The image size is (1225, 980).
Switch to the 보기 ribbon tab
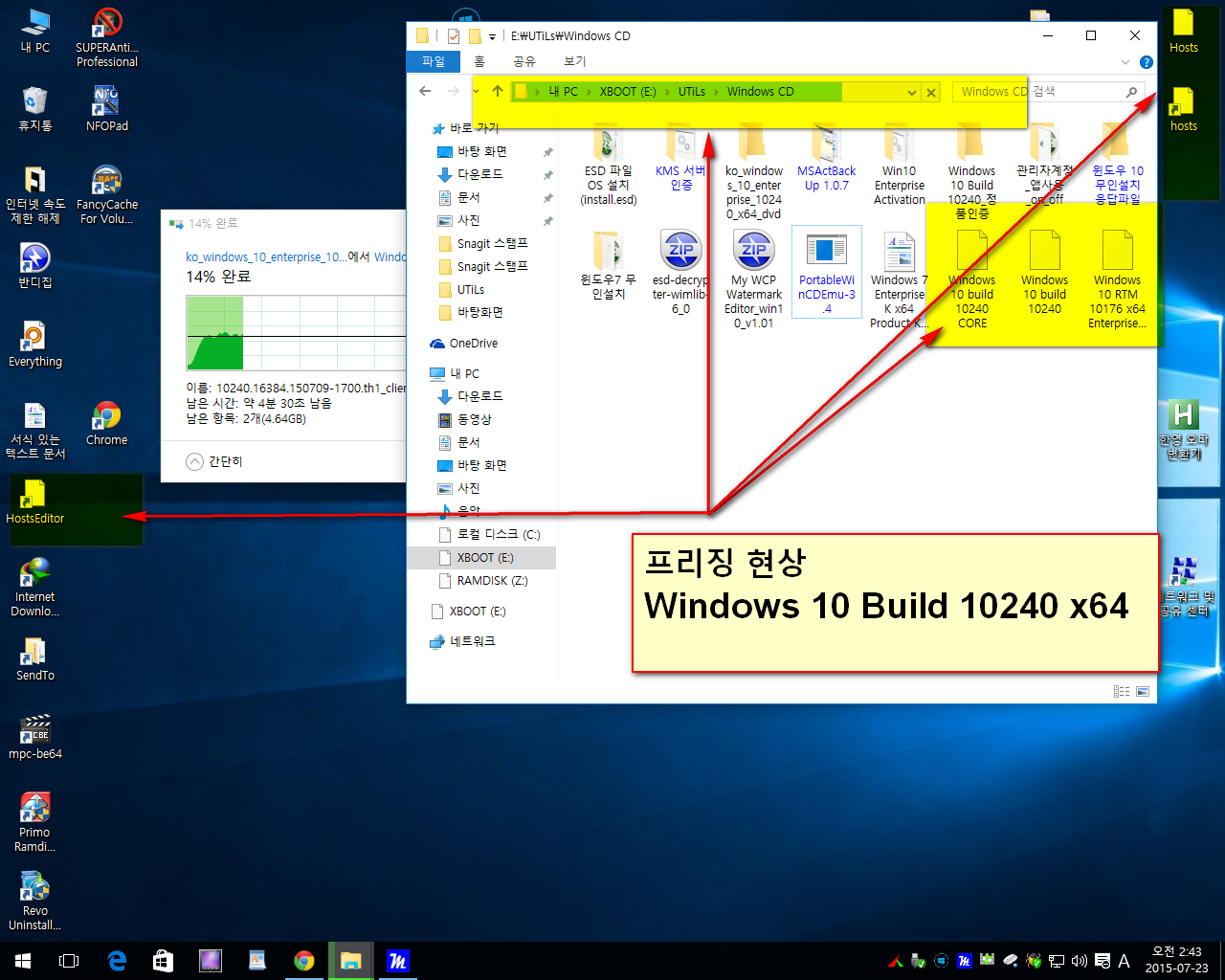point(575,61)
